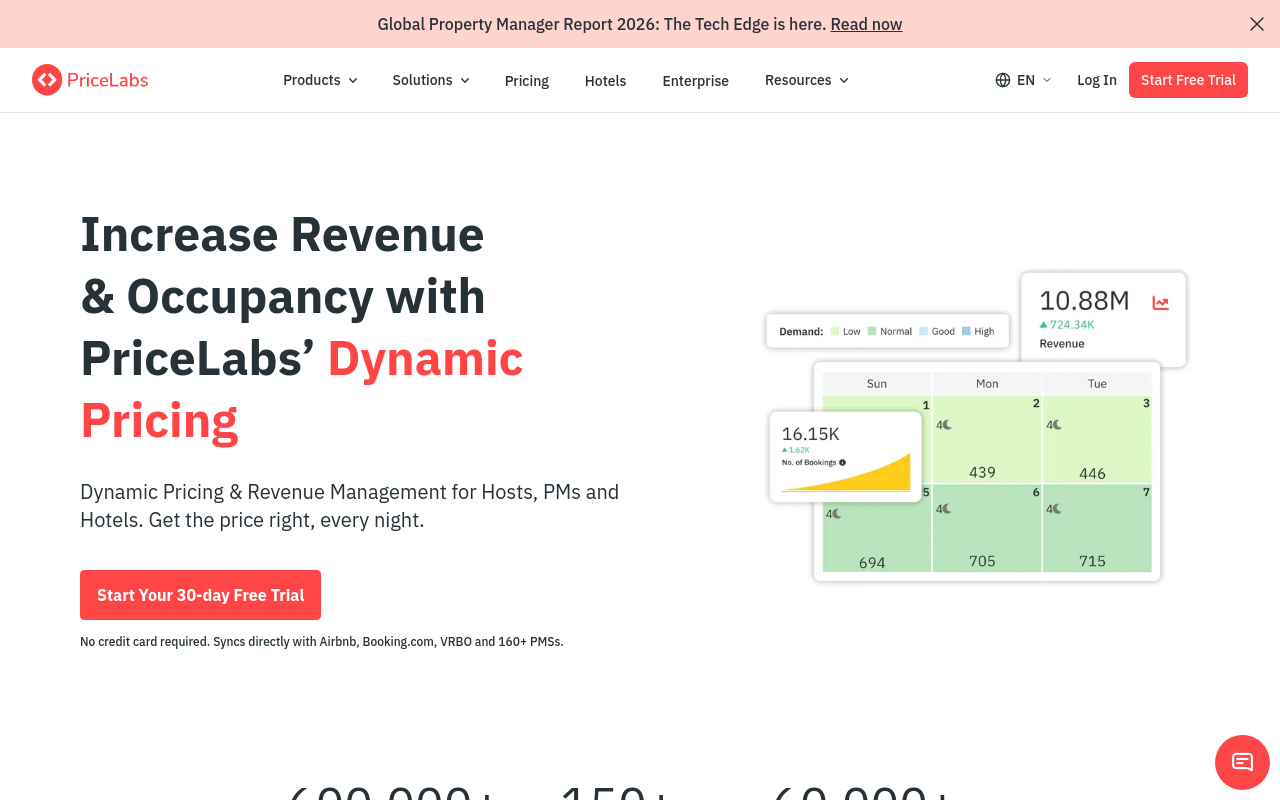
Task: Click the PriceLabs logo icon
Action: (x=47, y=80)
